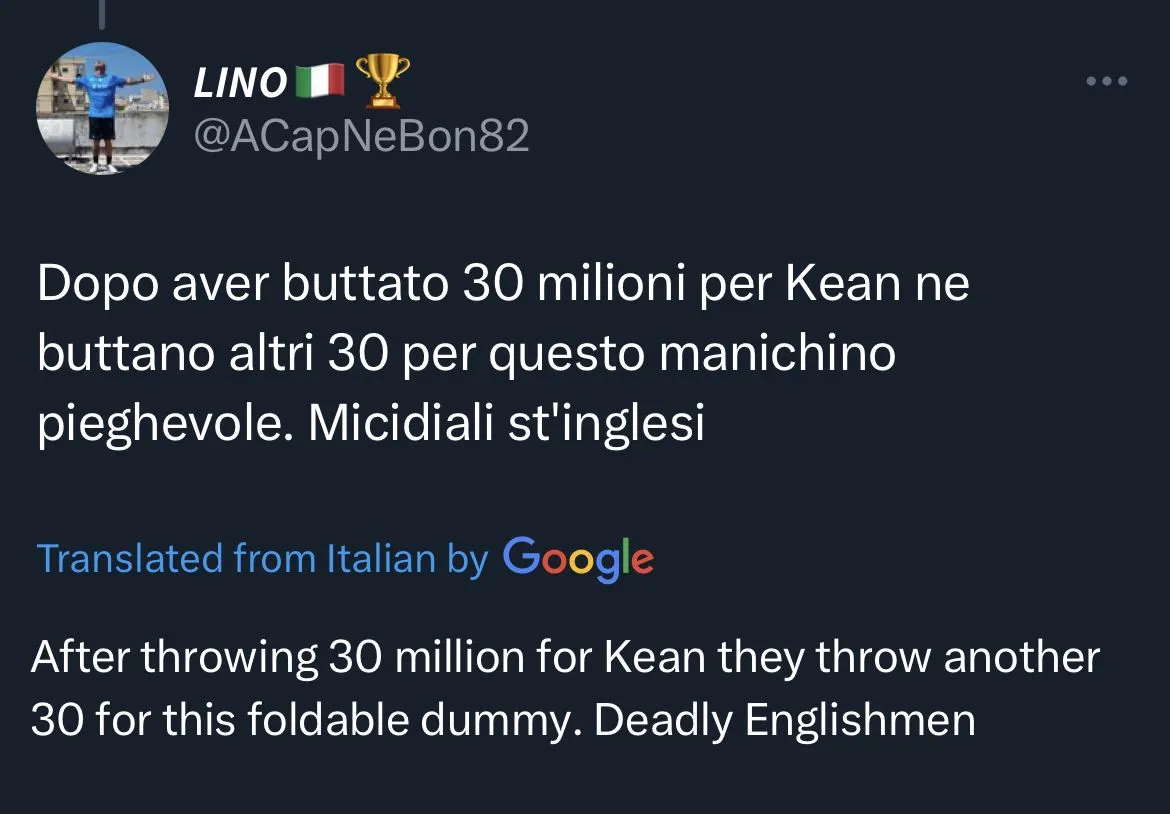Click "After throwing" at the translation start

[174, 658]
